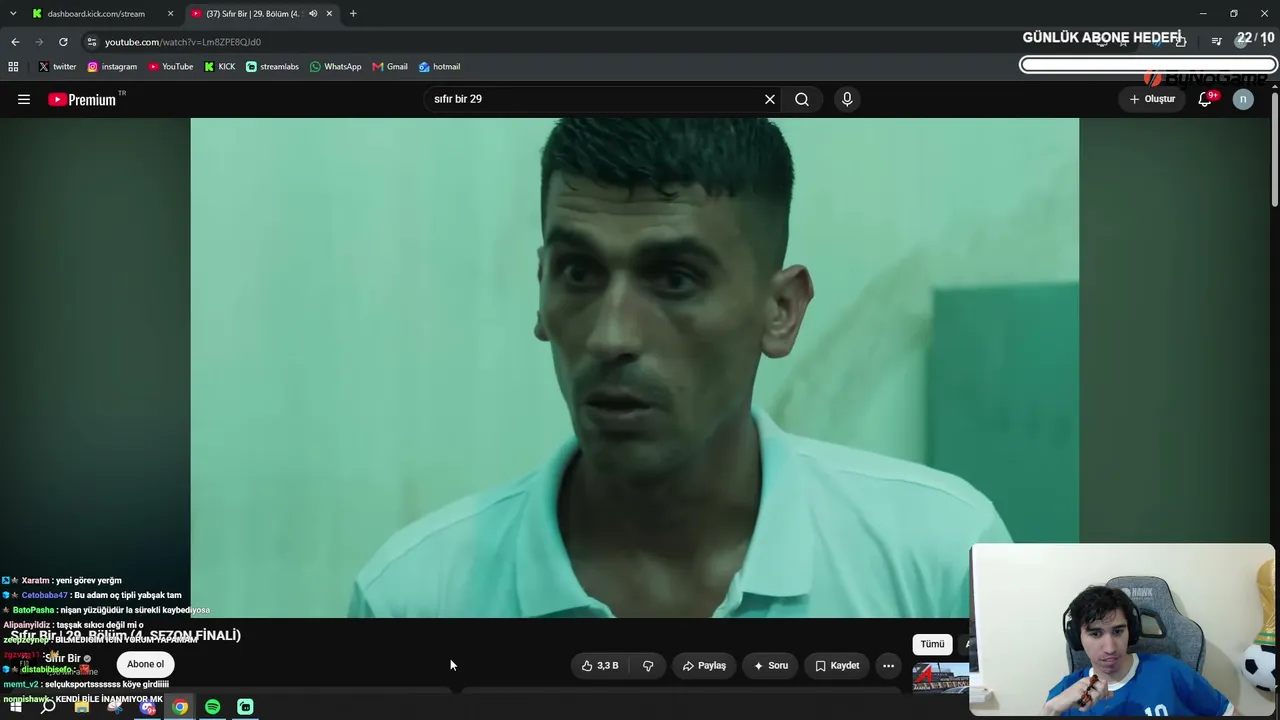
Task: Open Windows Start menu
Action: point(15,707)
